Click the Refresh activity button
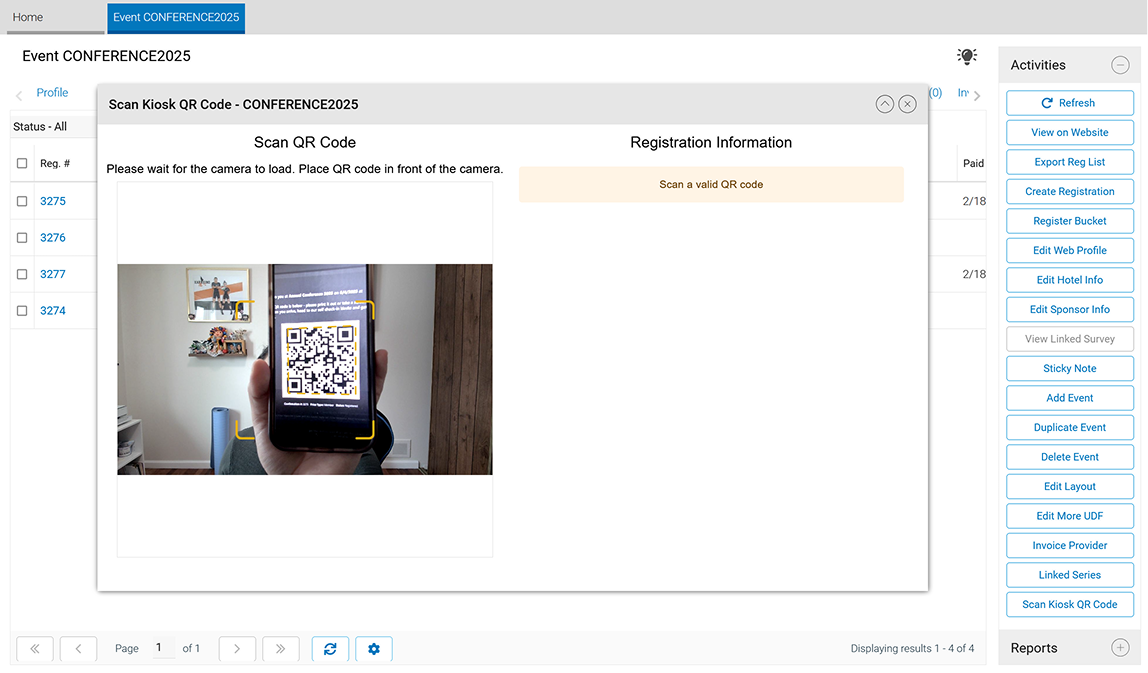Viewport: 1148px width, 673px height. point(1070,103)
